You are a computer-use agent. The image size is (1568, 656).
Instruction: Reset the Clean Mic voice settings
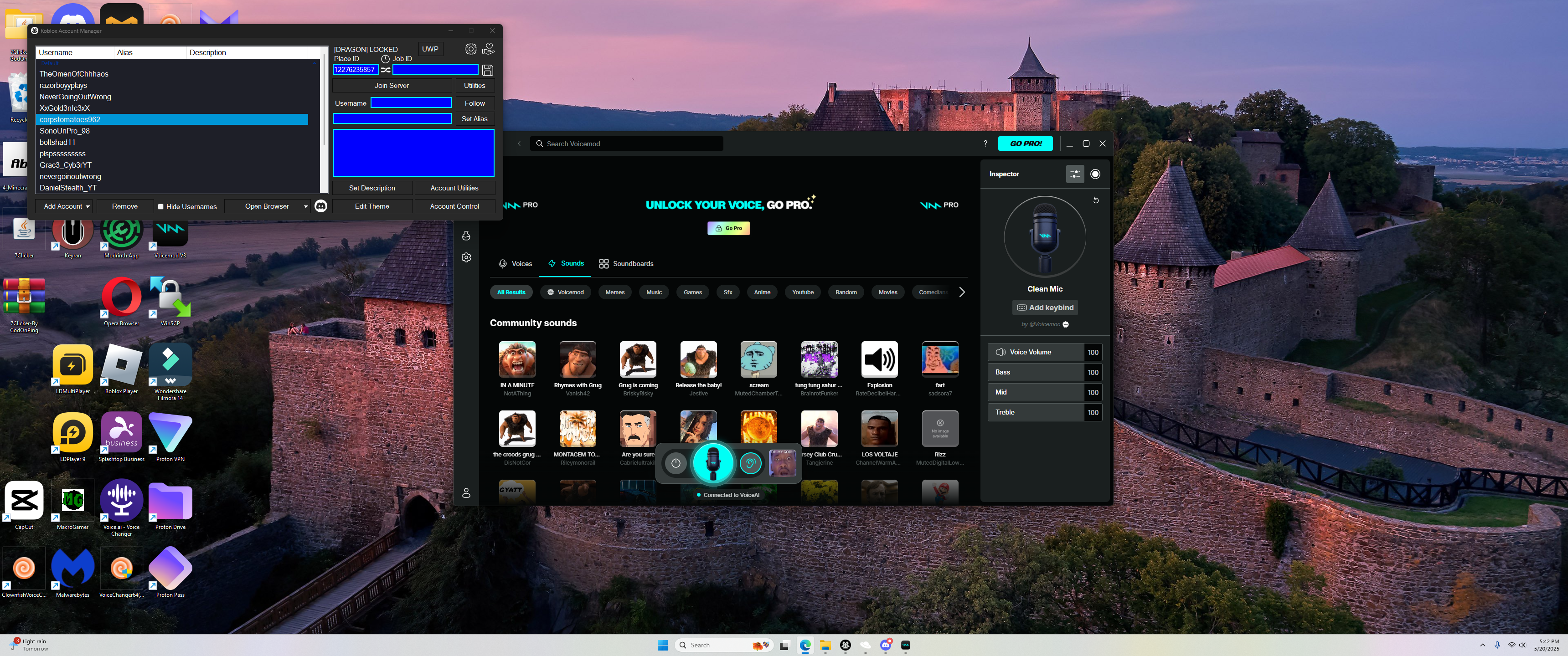1096,200
